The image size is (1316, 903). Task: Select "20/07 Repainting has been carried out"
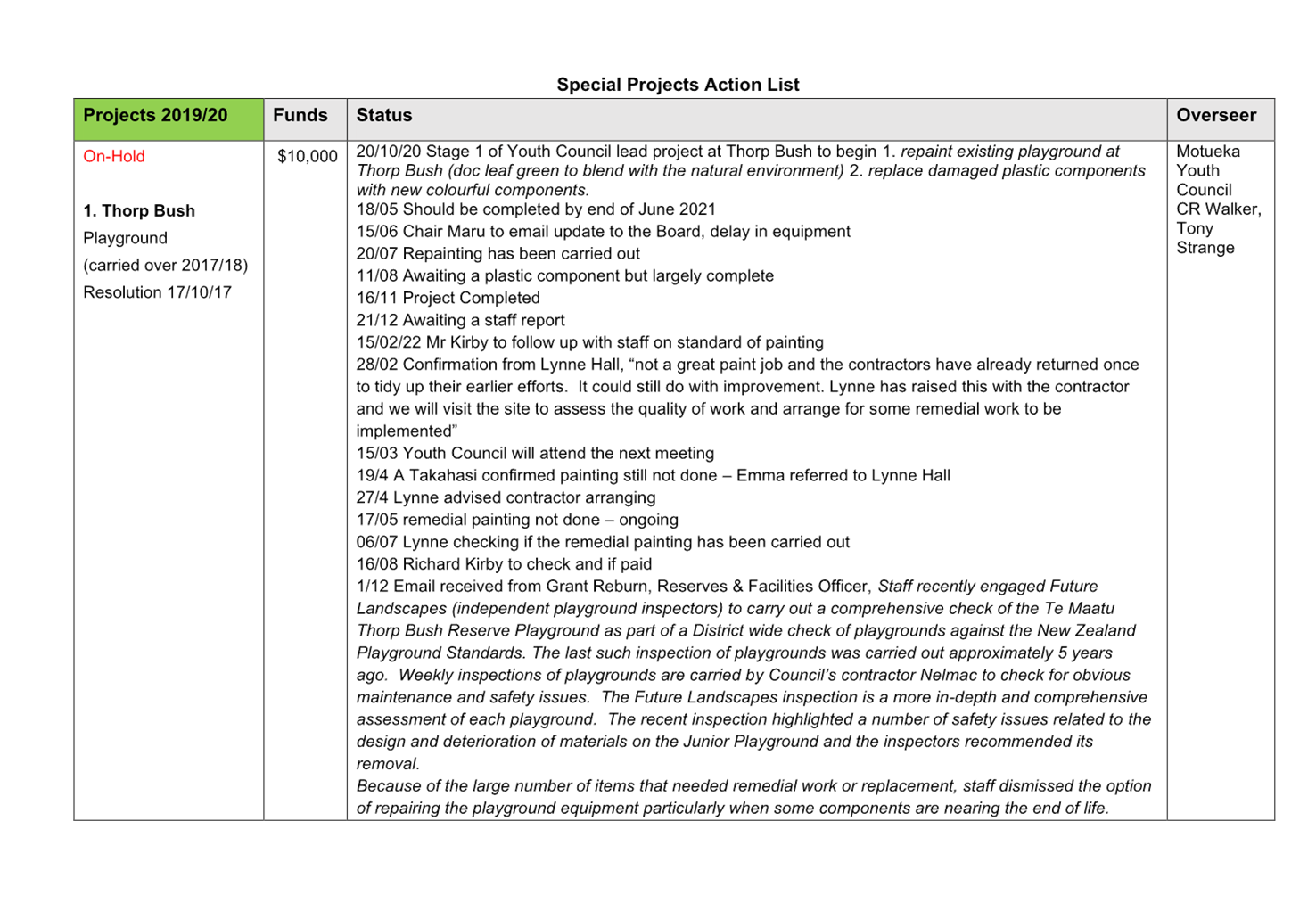498,254
